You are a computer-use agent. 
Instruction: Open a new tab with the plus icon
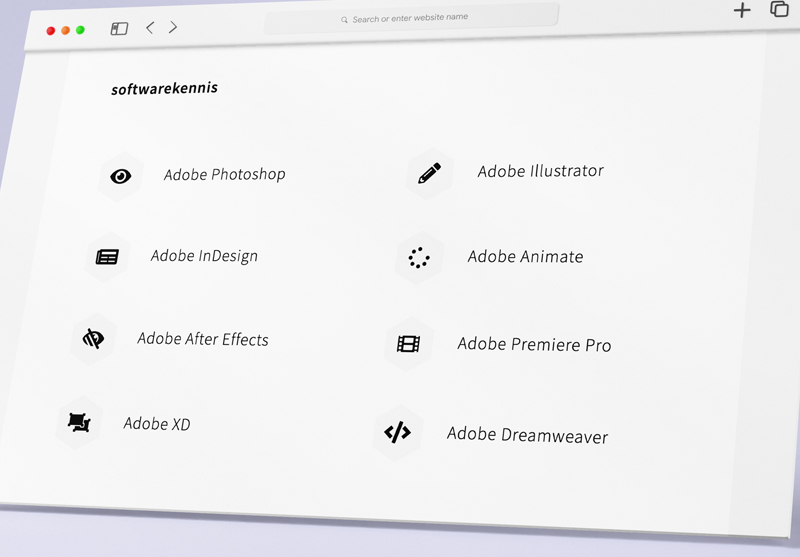(742, 10)
